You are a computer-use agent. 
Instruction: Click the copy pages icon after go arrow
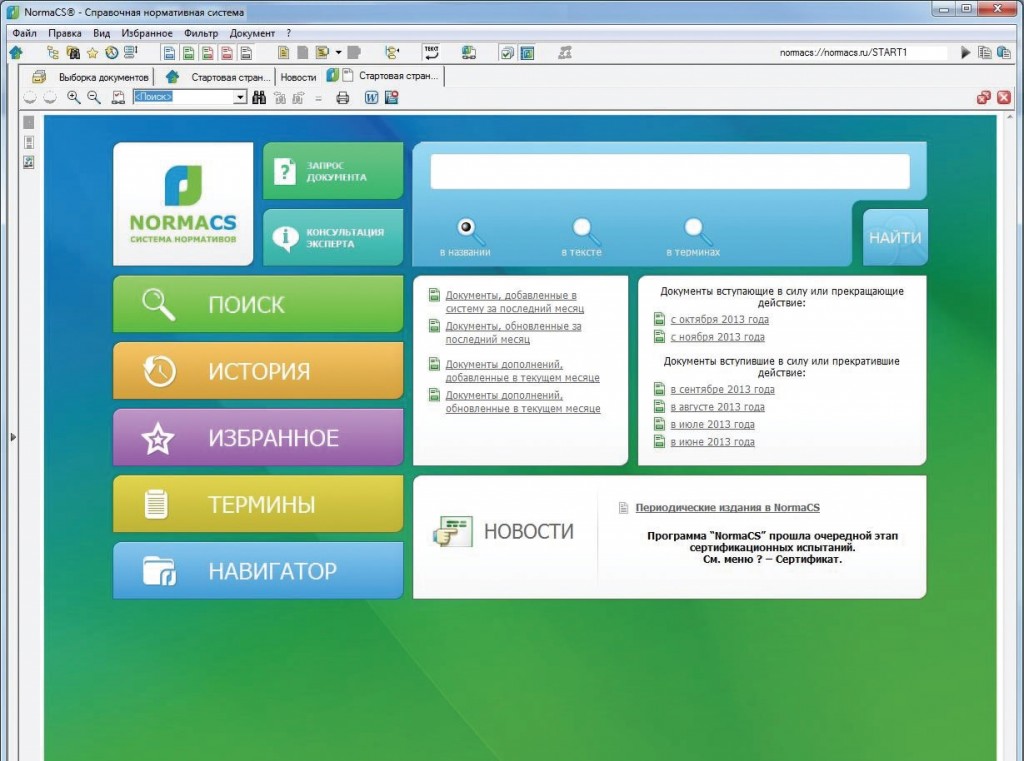(x=985, y=52)
